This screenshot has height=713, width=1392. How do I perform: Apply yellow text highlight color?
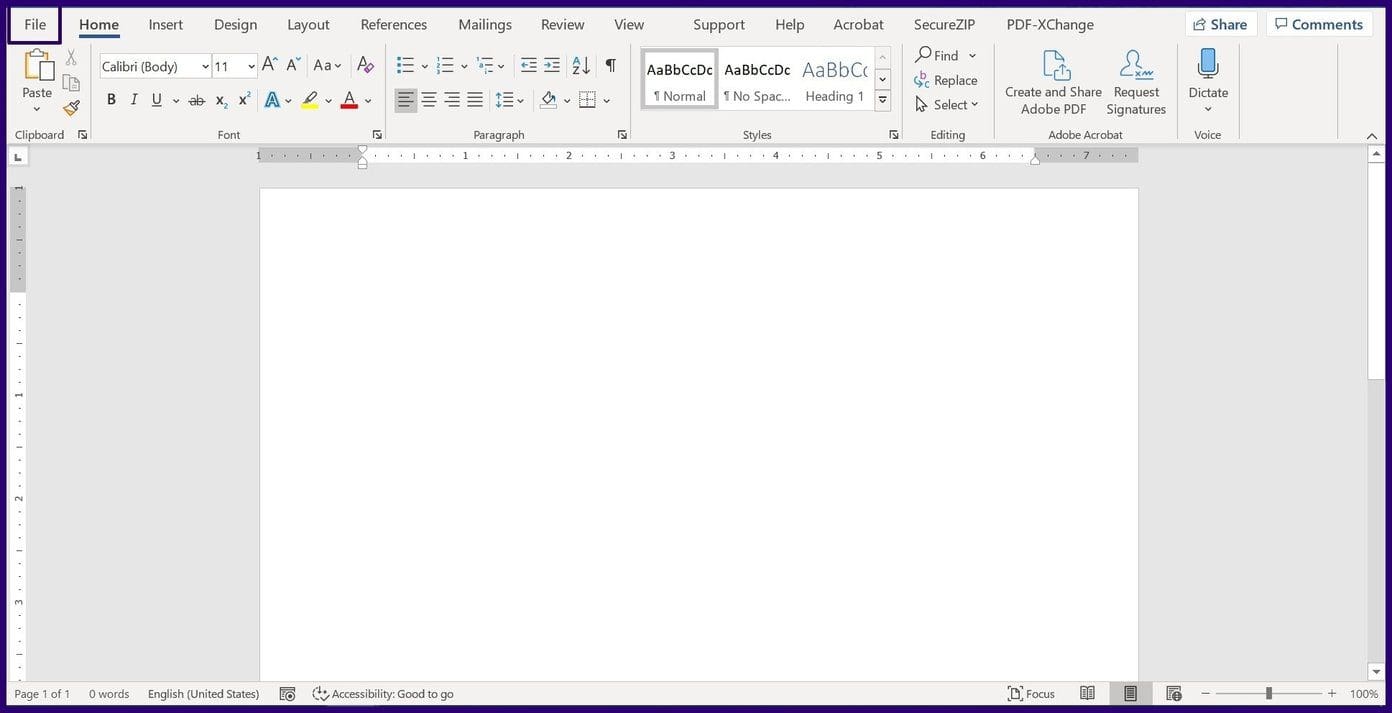tap(310, 100)
